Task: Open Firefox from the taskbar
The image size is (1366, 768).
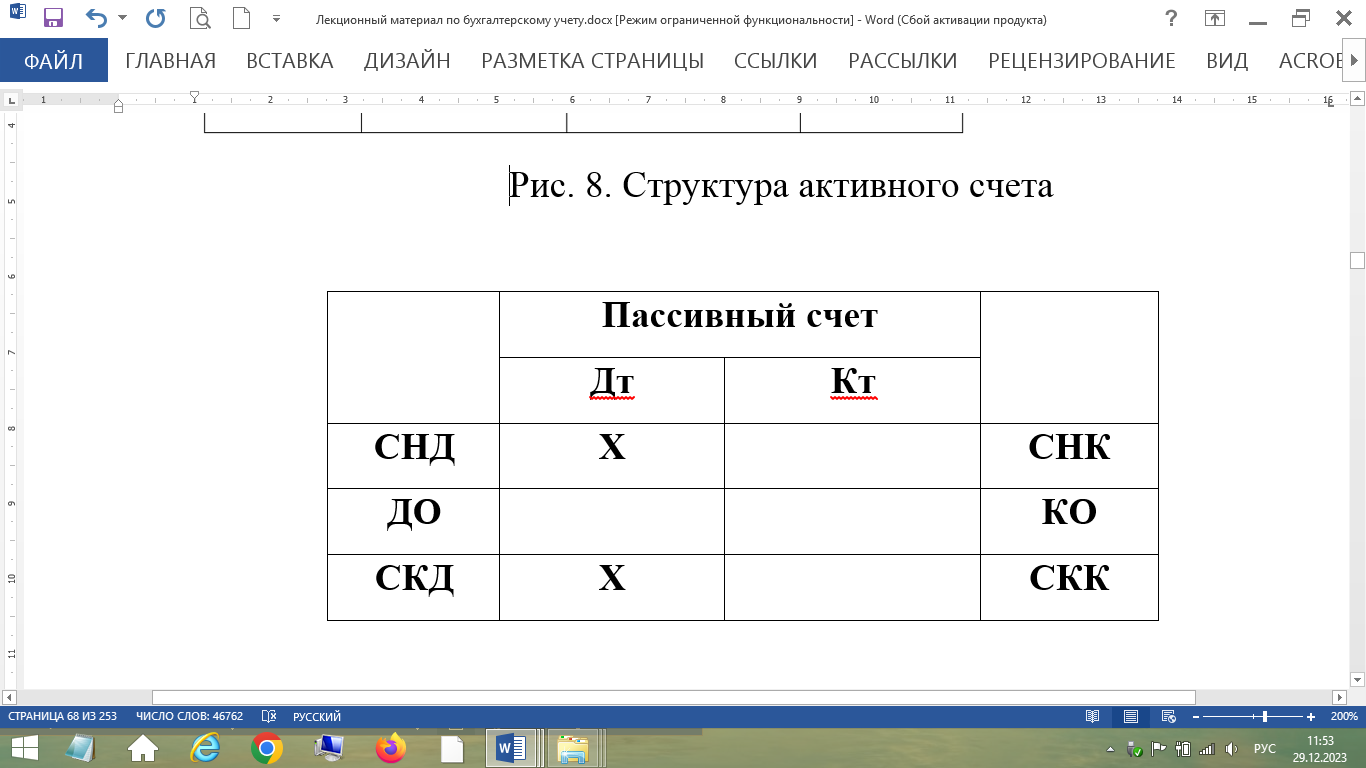Action: [390, 748]
